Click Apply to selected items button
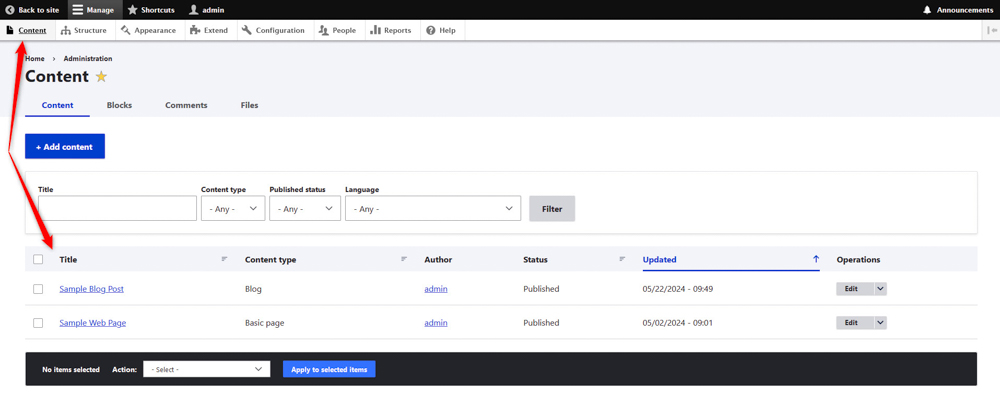The image size is (1000, 406). pyautogui.click(x=329, y=369)
